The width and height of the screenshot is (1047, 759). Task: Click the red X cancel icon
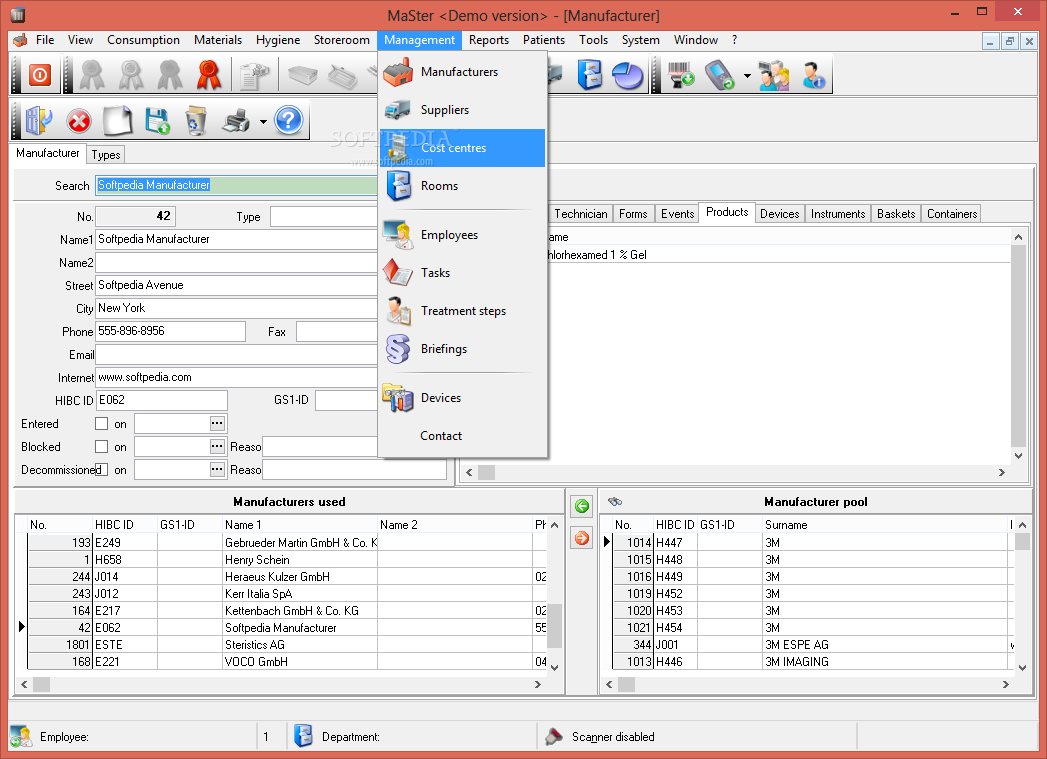79,121
